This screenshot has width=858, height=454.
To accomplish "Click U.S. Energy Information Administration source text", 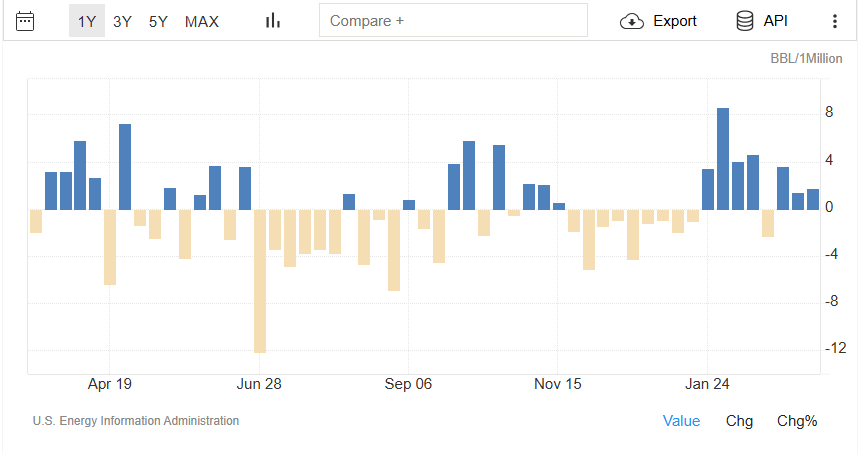I will coord(136,421).
